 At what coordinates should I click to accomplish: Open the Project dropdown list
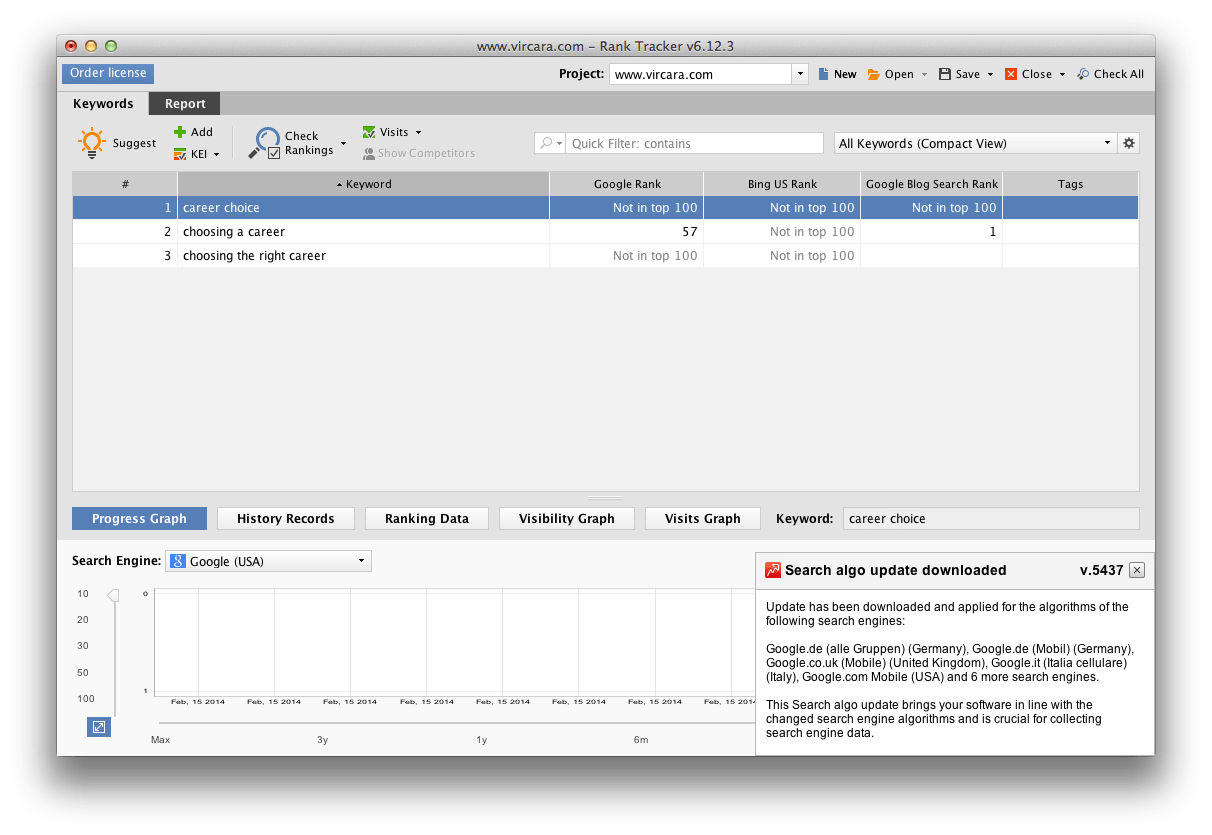[800, 74]
